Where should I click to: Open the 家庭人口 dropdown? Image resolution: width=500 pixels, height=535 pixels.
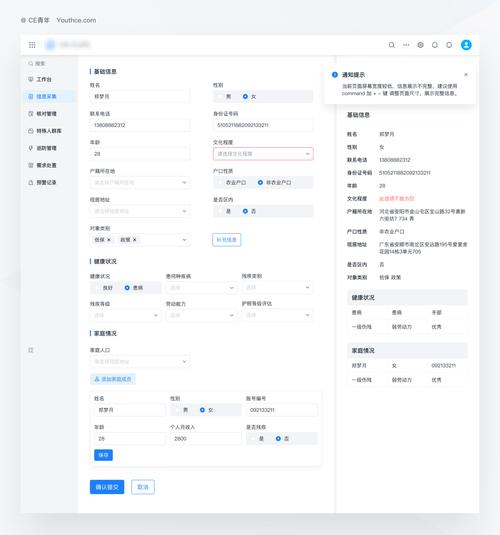tap(140, 361)
